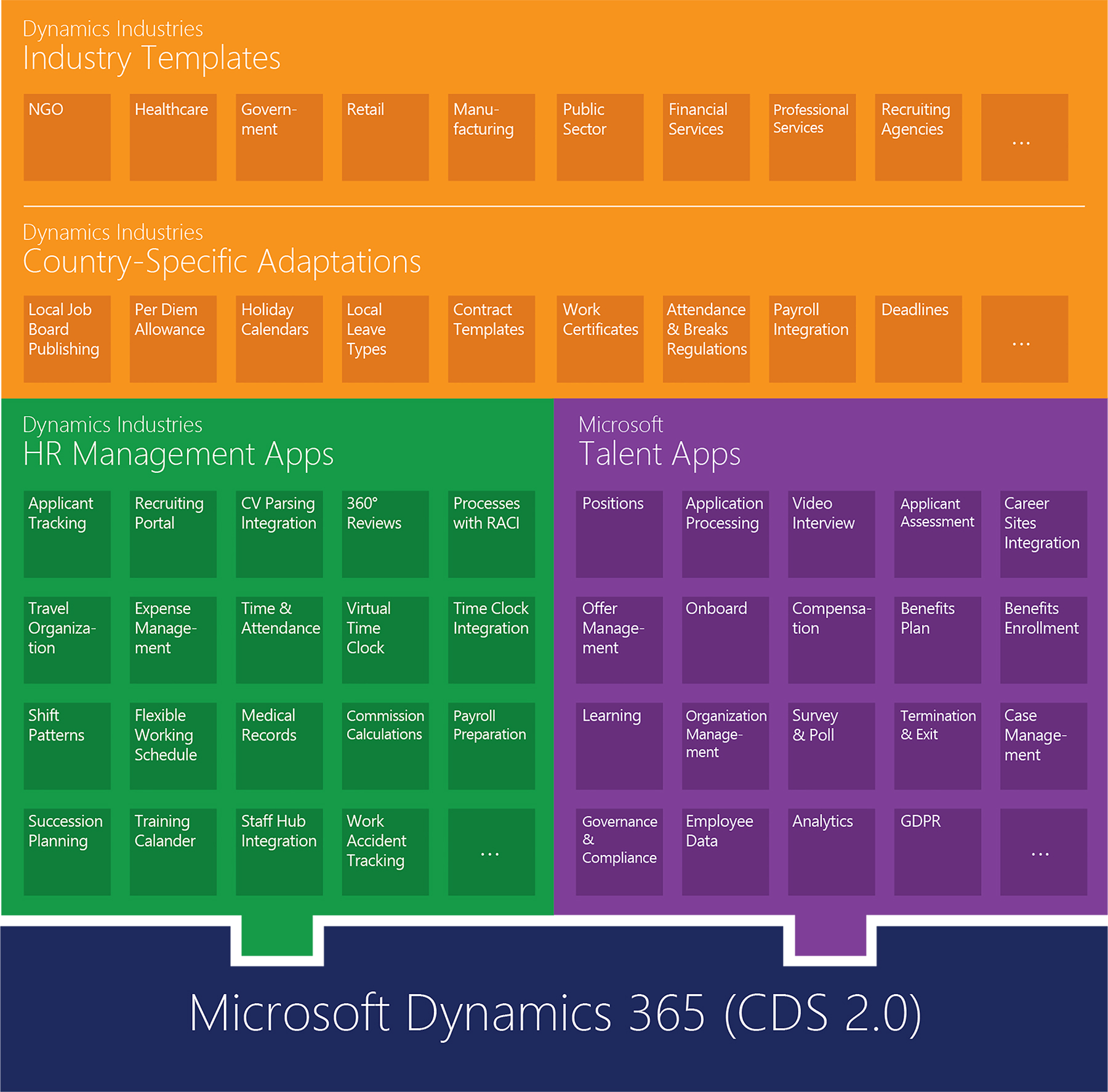
Task: Click the Organization Management tile
Action: coord(726,747)
